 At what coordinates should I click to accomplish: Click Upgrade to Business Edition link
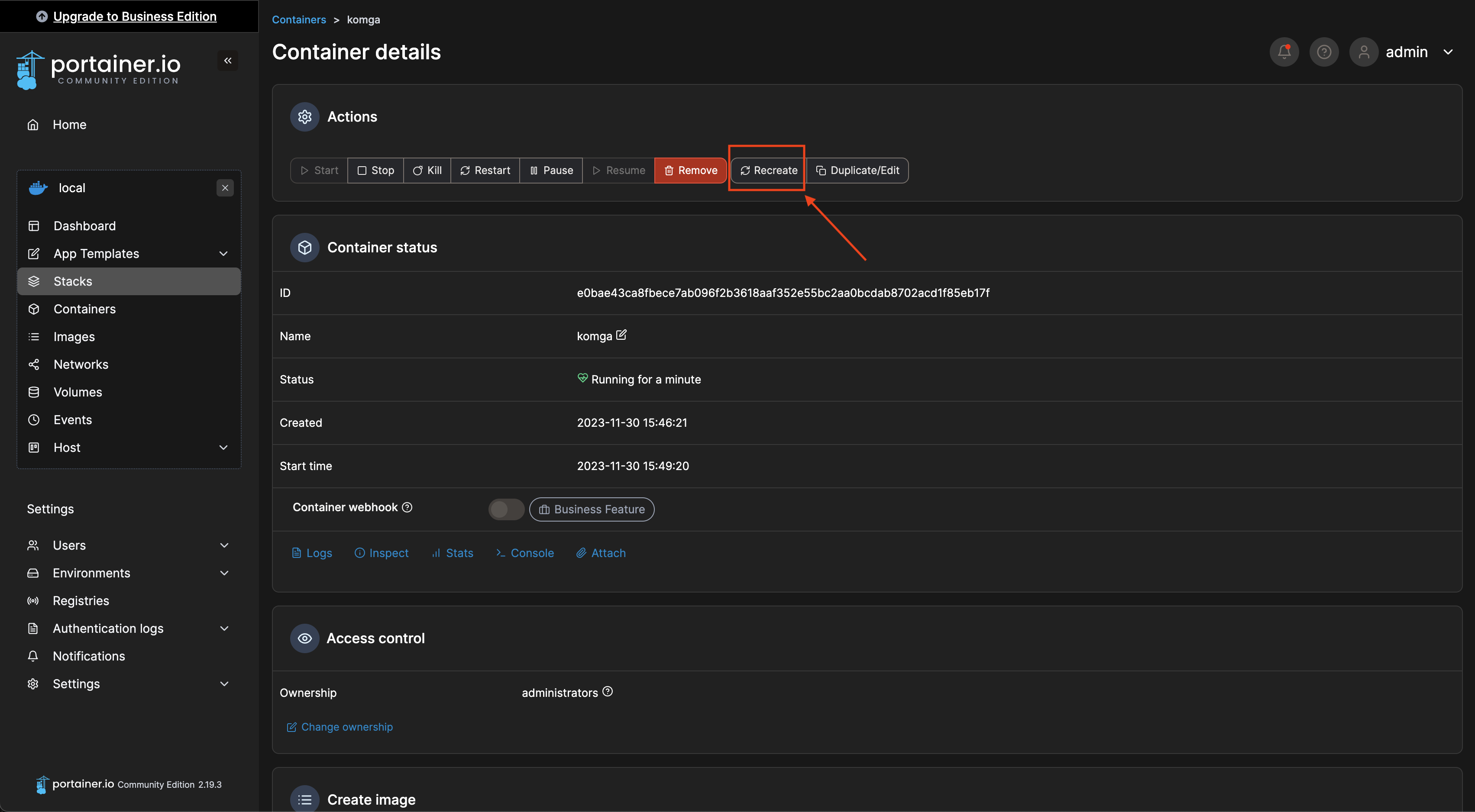[x=135, y=16]
